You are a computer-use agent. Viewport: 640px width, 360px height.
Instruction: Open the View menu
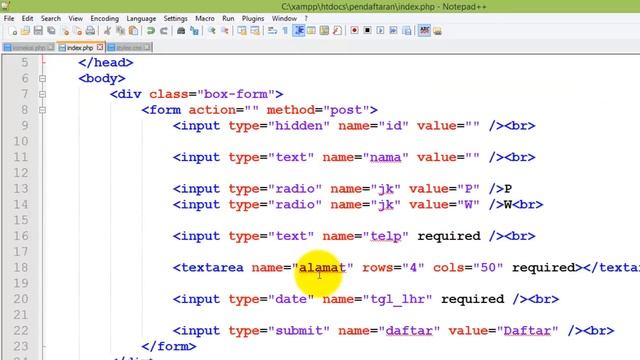(x=76, y=18)
